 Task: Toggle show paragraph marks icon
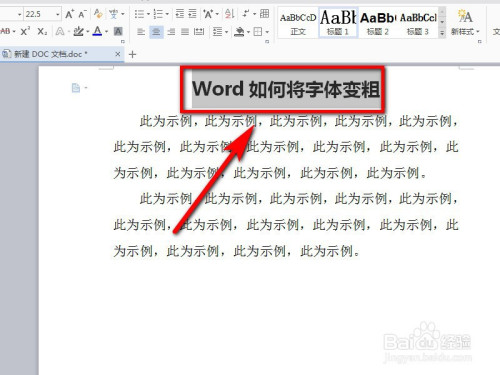[246, 14]
